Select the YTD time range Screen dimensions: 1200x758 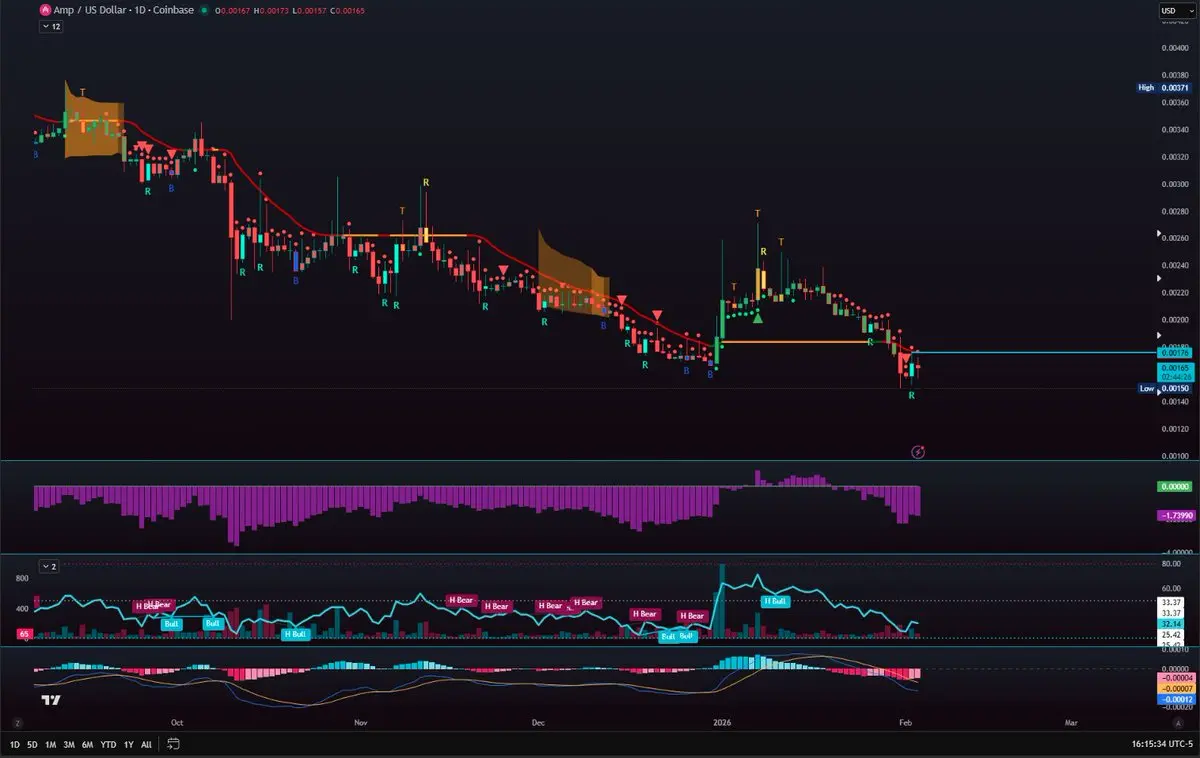[x=109, y=744]
